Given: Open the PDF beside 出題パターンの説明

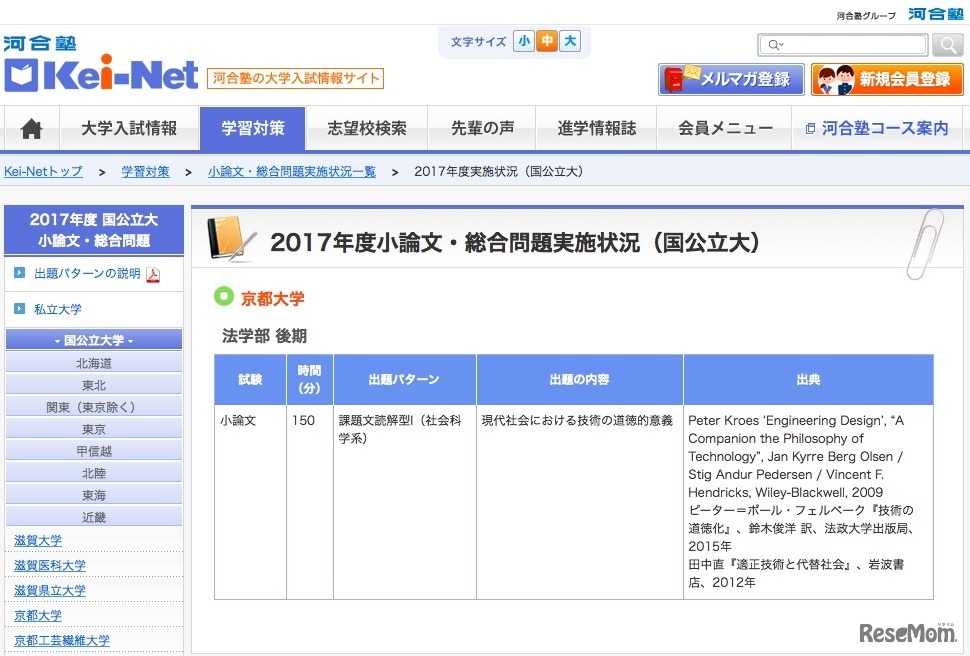Looking at the screenshot, I should (153, 274).
